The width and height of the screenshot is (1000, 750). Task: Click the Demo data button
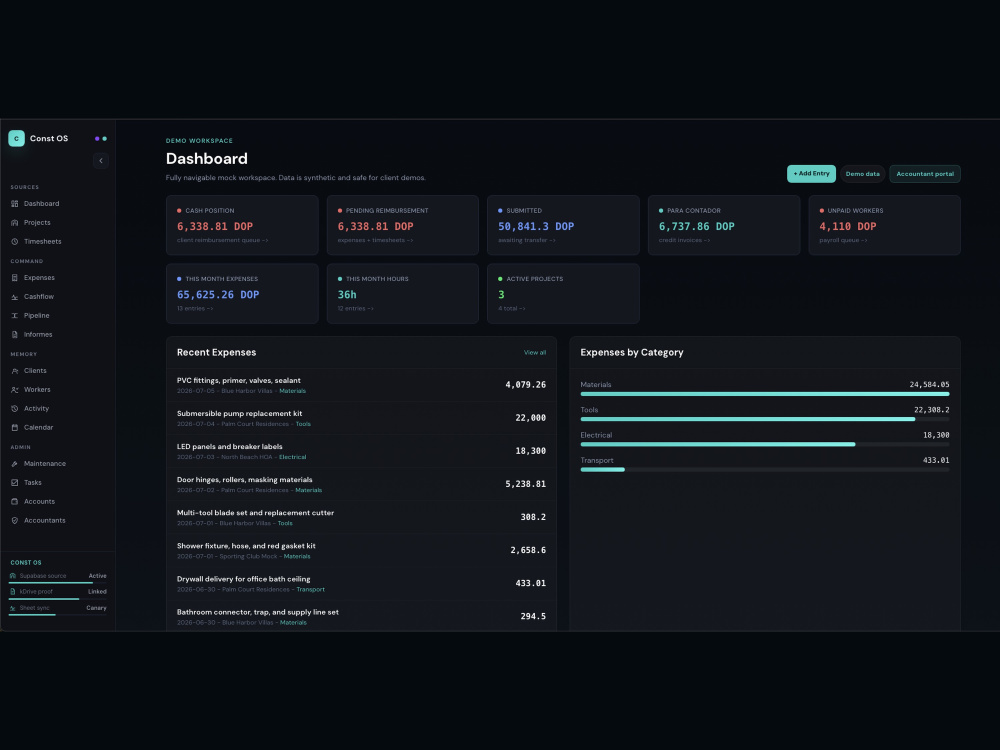pos(862,173)
